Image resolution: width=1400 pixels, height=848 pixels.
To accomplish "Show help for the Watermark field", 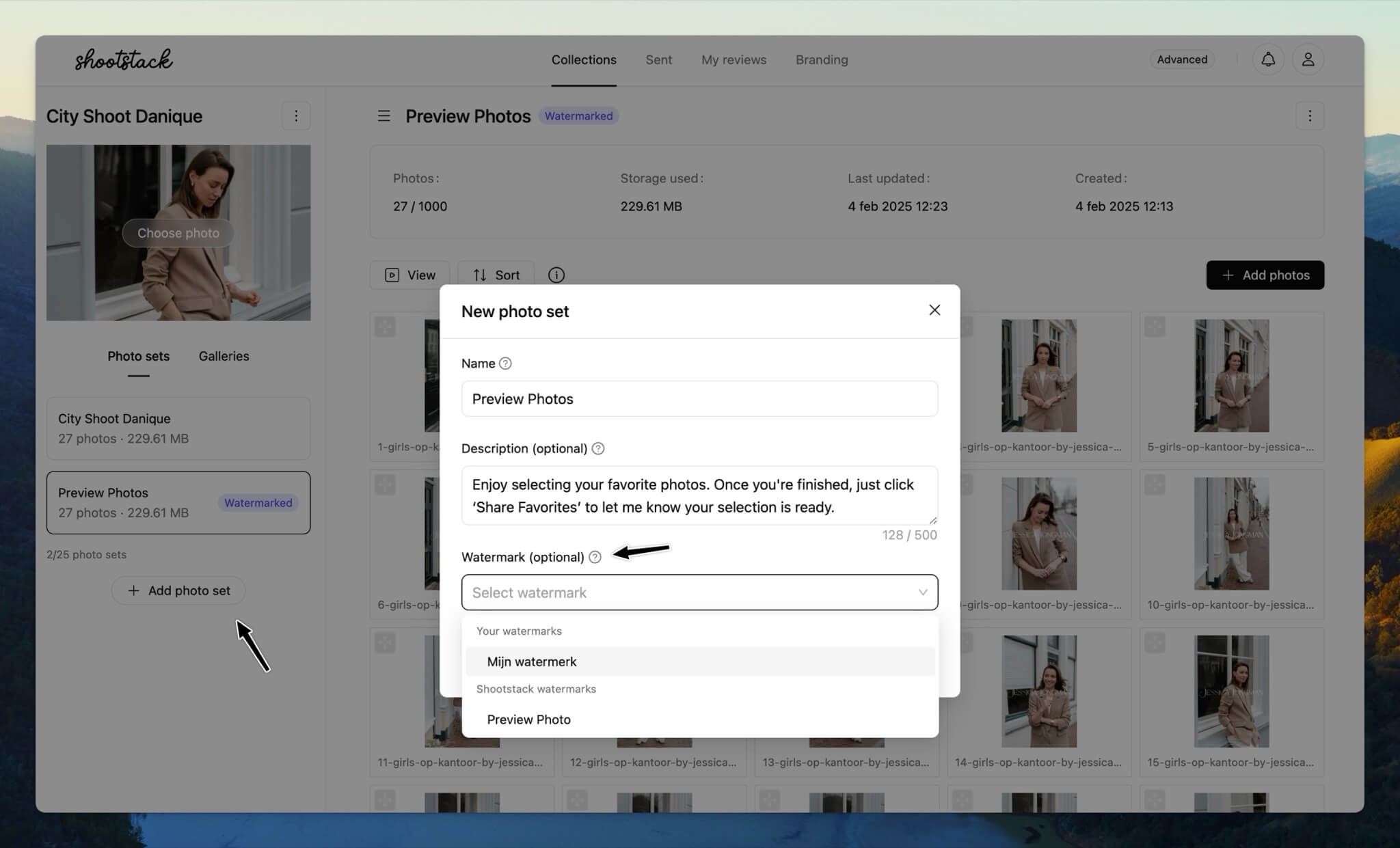I will click(x=595, y=557).
